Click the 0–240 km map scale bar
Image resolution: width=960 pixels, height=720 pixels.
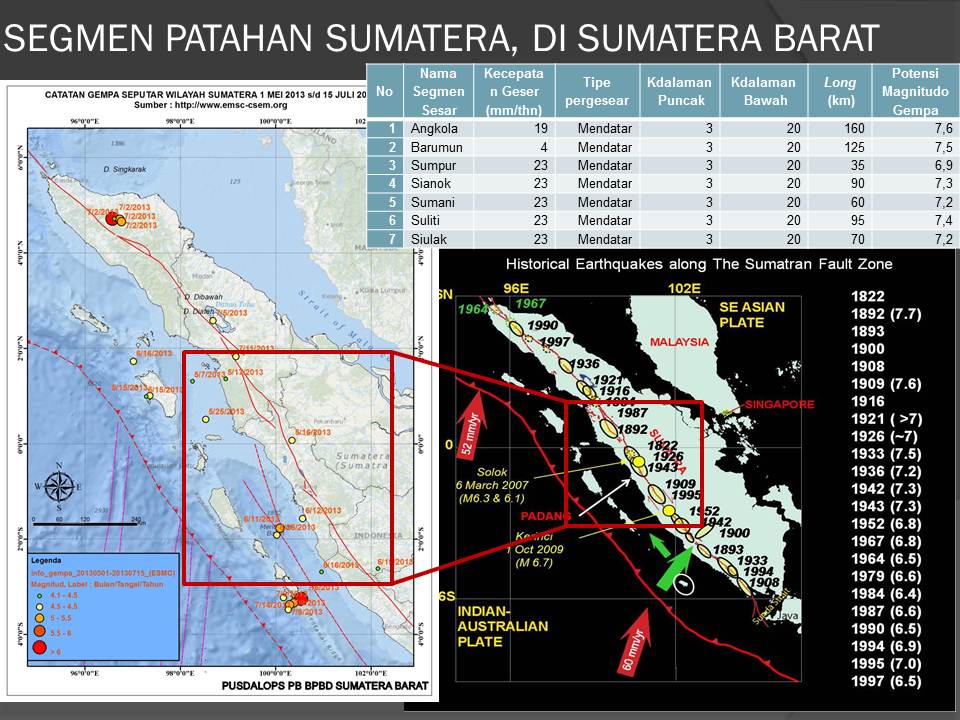(85, 524)
